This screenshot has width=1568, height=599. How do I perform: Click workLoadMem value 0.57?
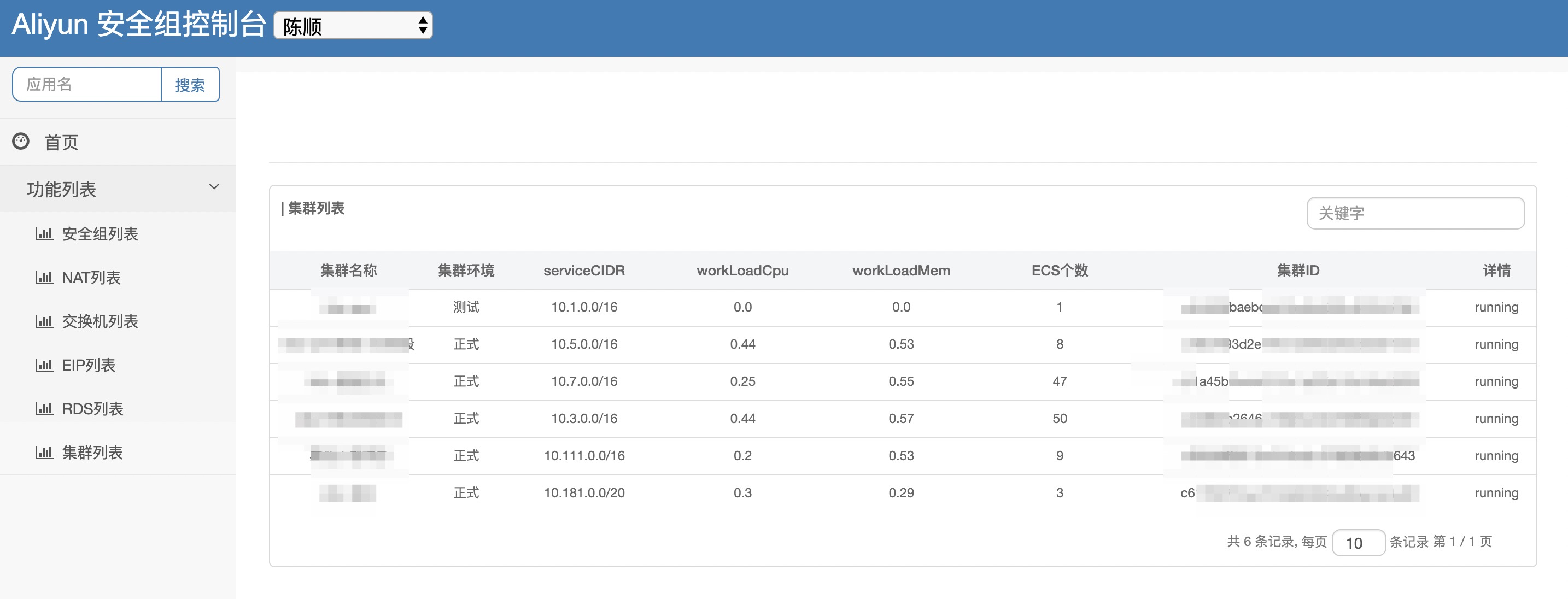(902, 418)
